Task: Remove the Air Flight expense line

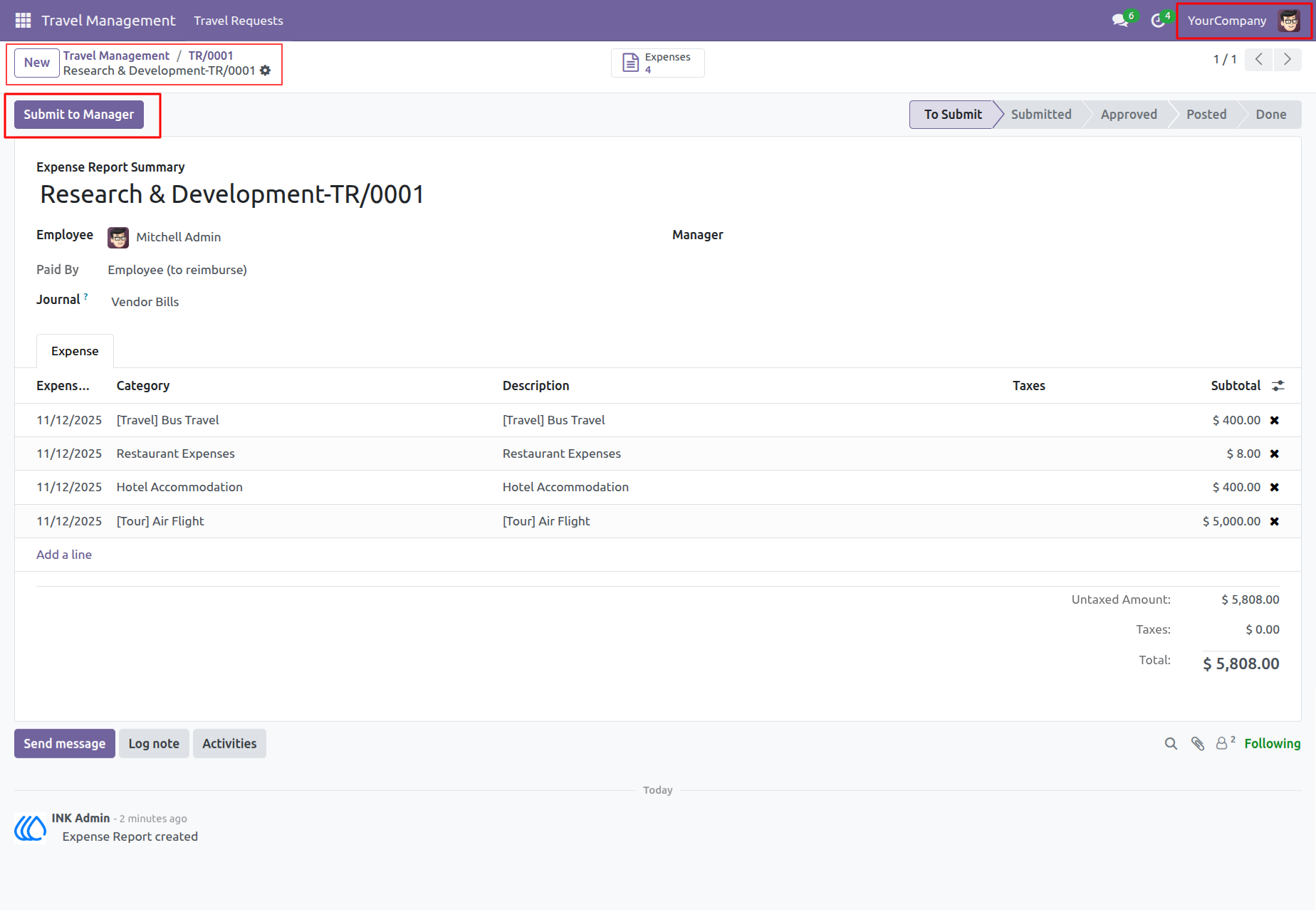Action: [1275, 522]
